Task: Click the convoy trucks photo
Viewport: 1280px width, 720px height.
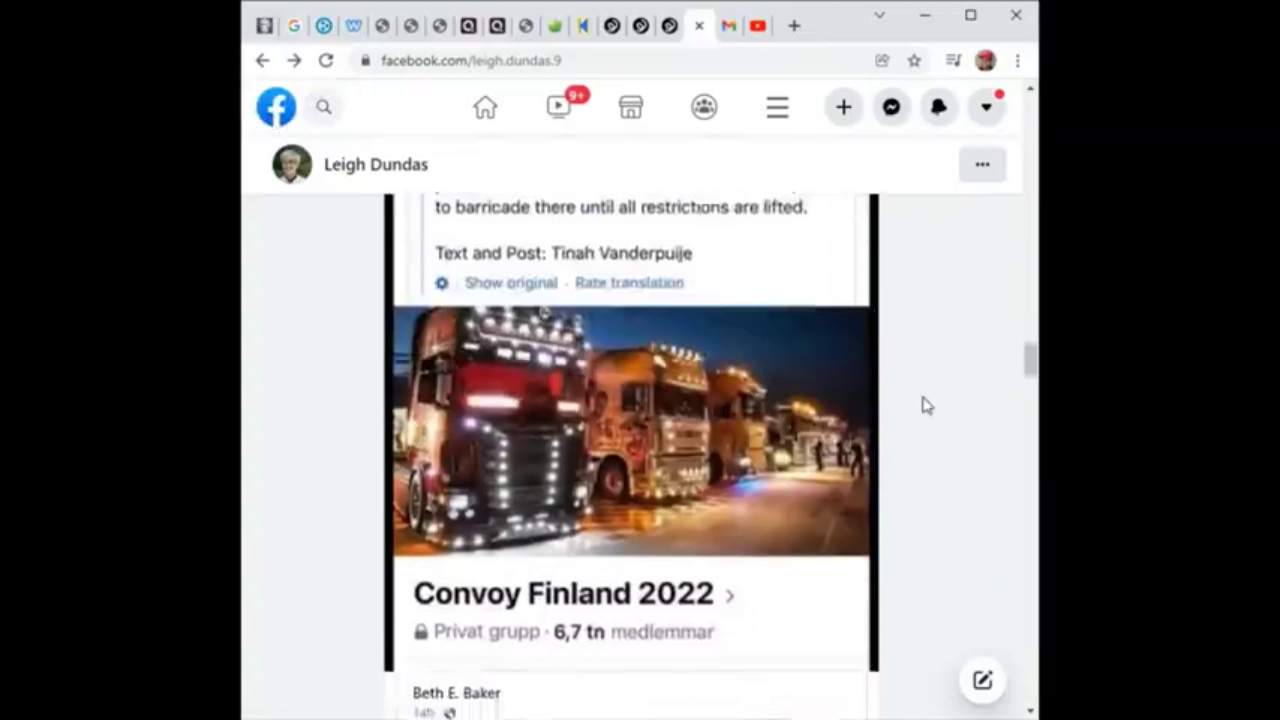Action: tap(631, 430)
